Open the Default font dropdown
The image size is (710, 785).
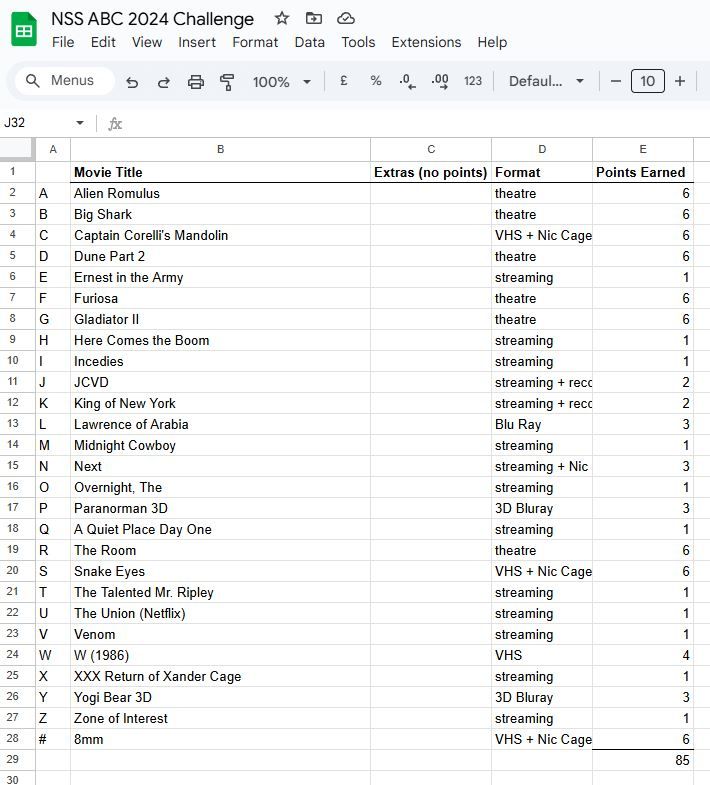(x=546, y=81)
